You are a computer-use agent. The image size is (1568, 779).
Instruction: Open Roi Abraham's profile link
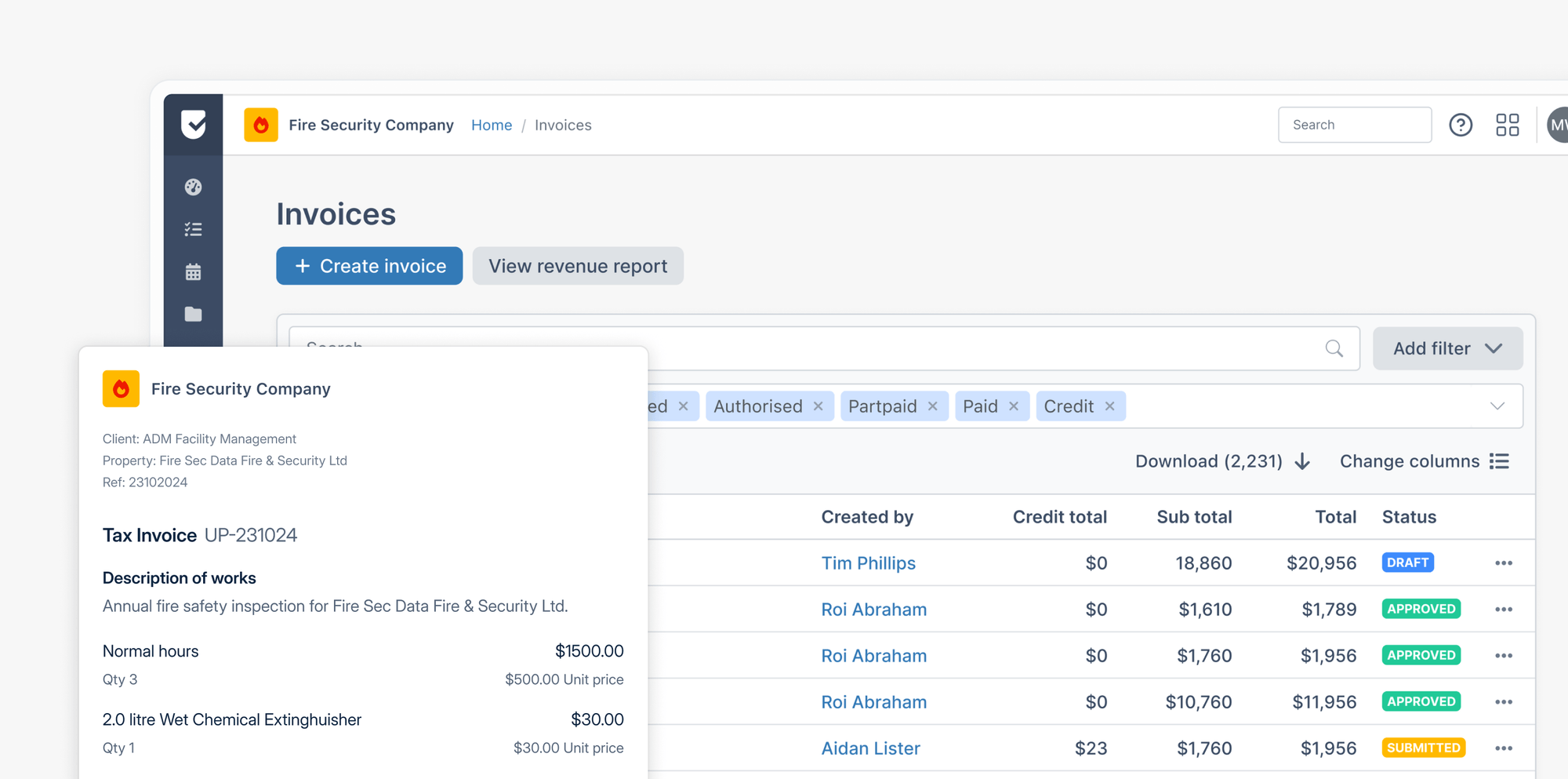click(873, 609)
